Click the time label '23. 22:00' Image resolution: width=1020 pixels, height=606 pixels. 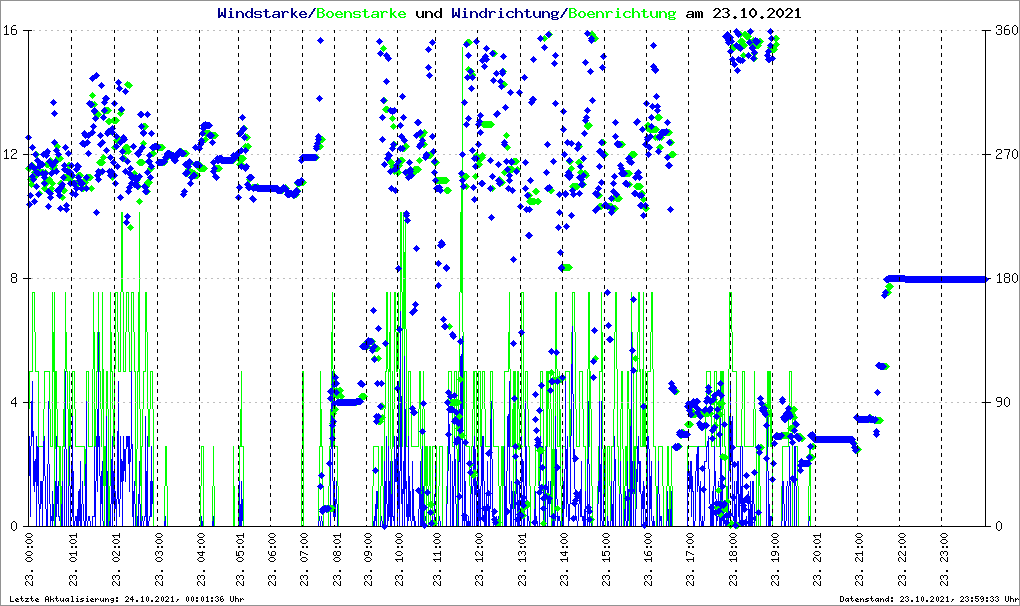(902, 559)
